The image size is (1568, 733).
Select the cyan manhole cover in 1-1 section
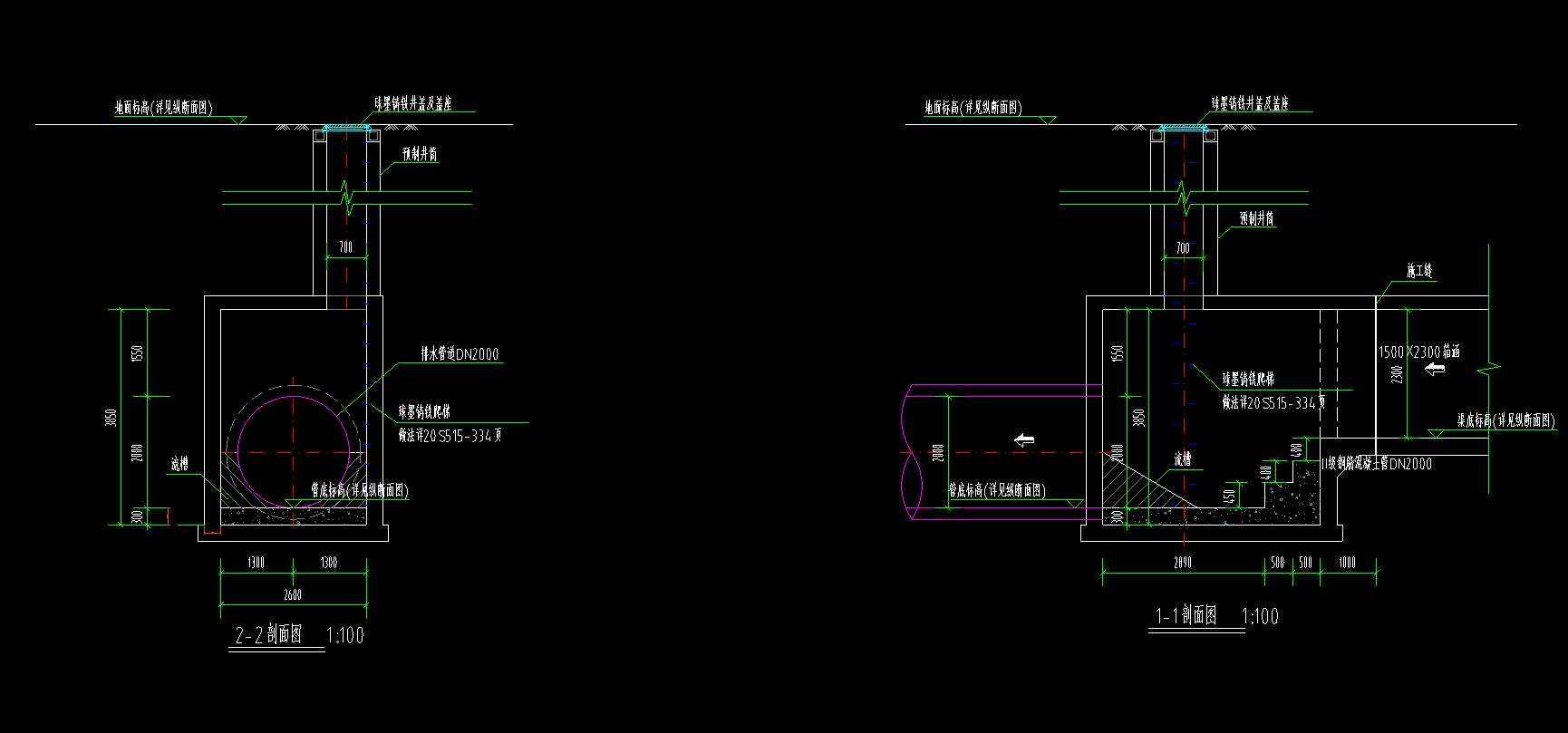tap(1184, 129)
